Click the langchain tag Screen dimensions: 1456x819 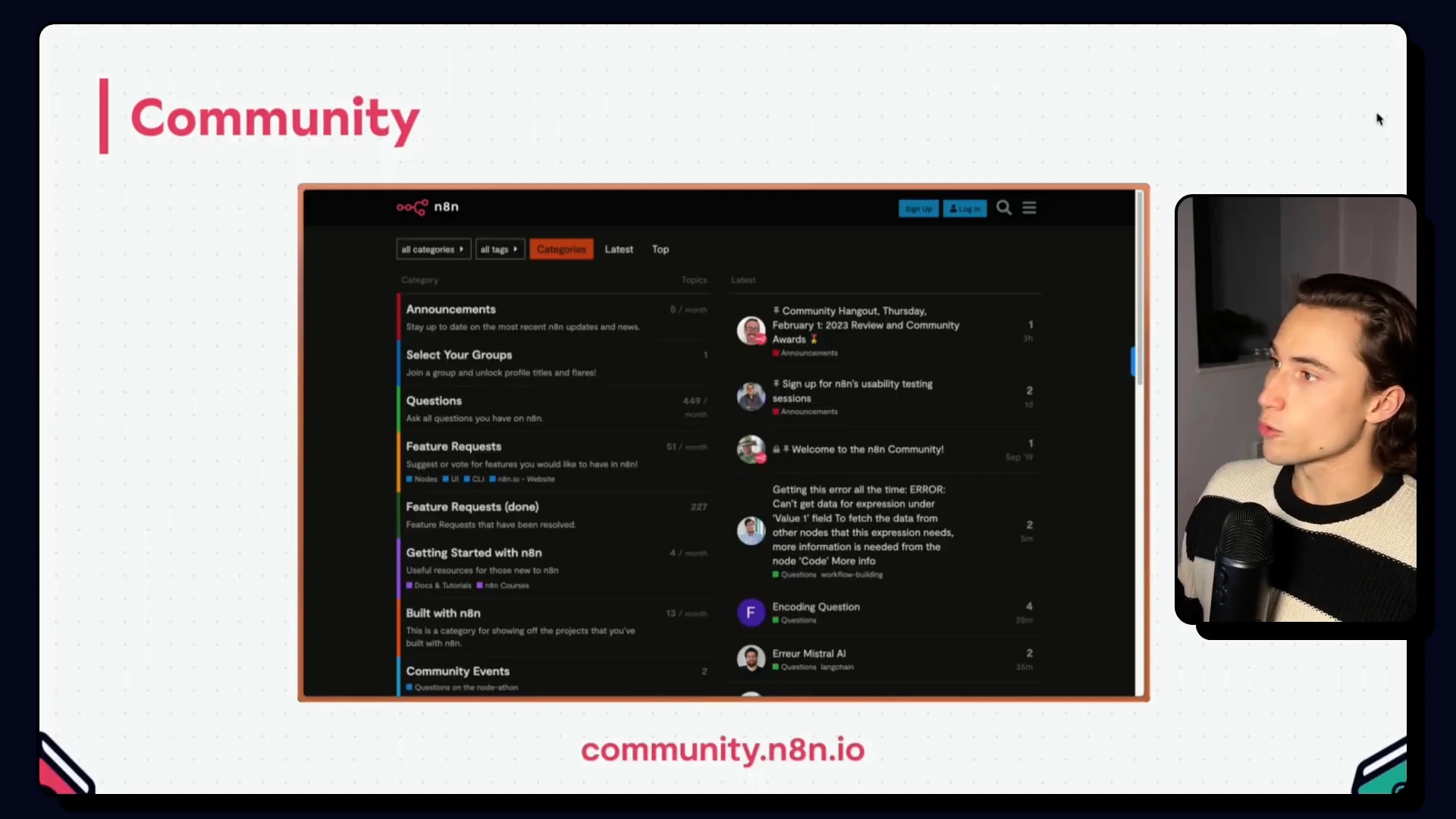click(837, 667)
